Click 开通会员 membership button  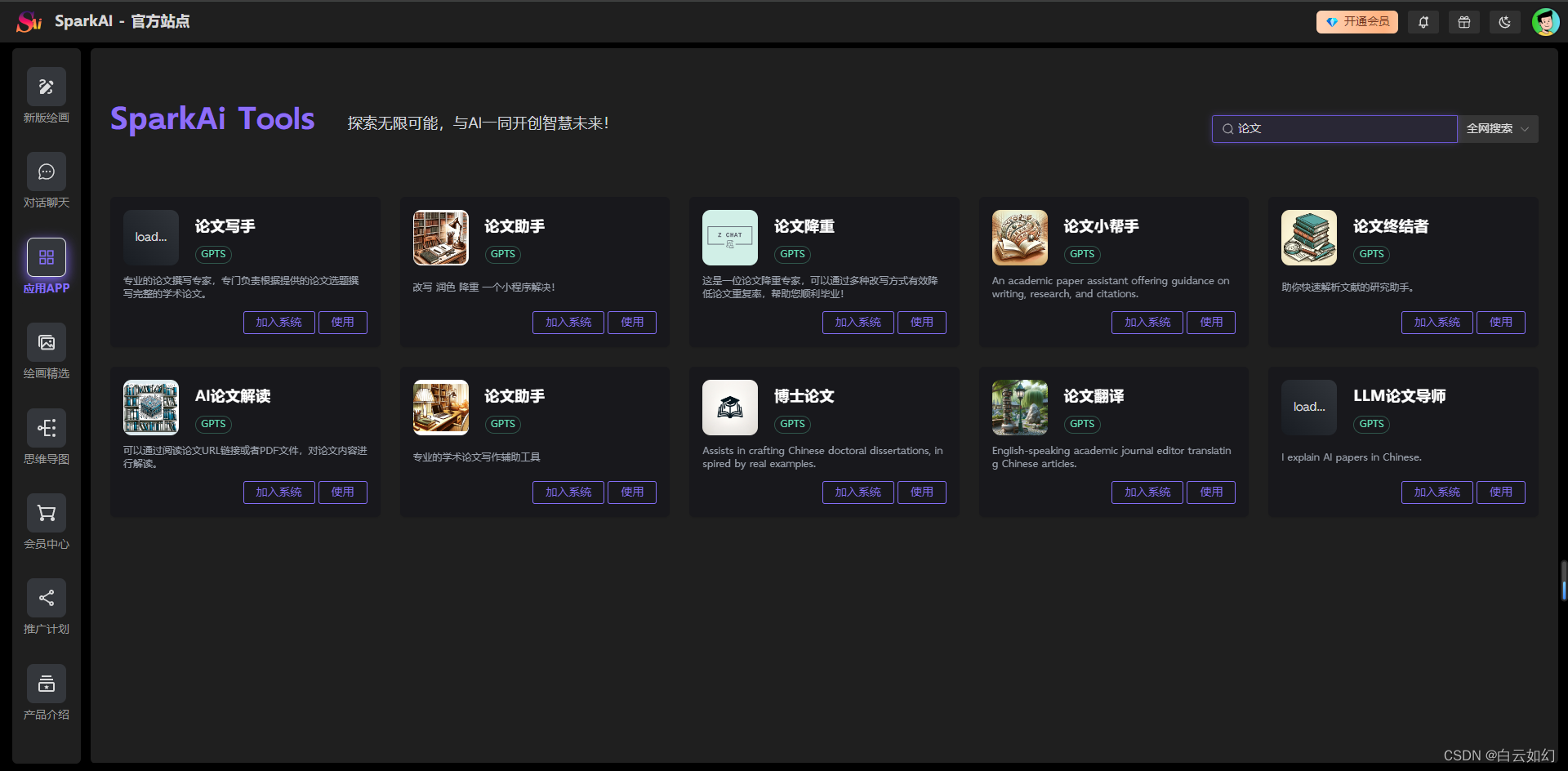tap(1357, 22)
